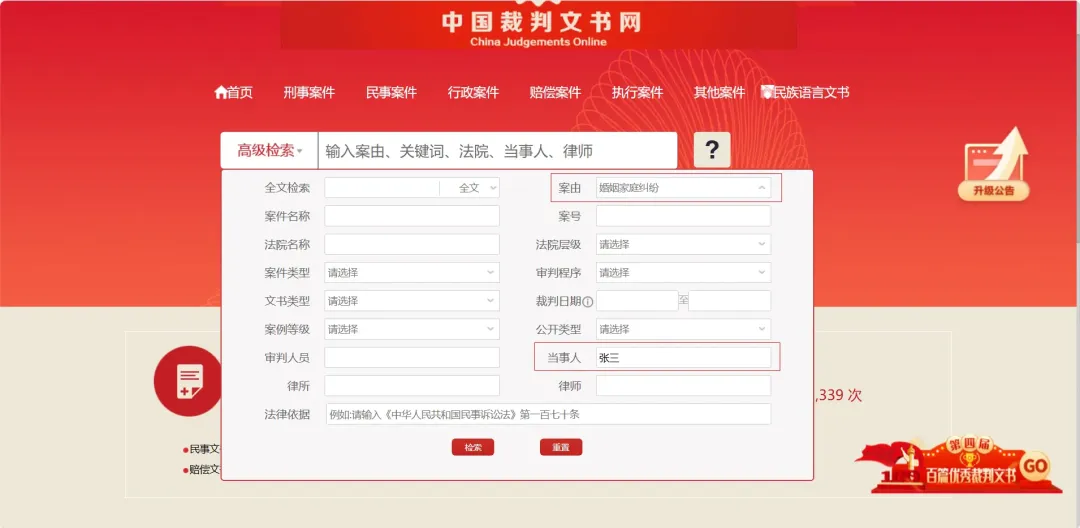Viewport: 1080px width, 528px height.
Task: Expand the 审判程序 dropdown
Action: click(x=683, y=273)
